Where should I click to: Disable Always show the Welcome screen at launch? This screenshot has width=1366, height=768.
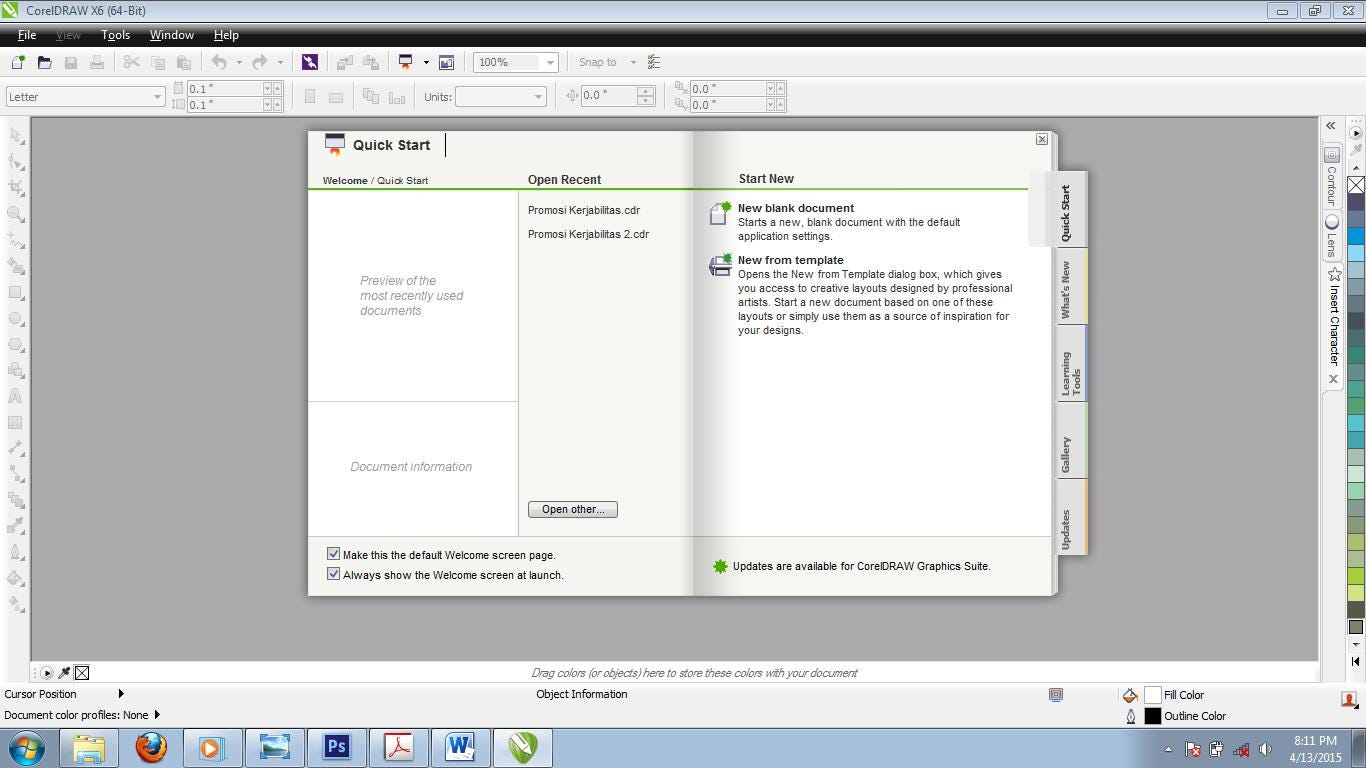click(334, 574)
